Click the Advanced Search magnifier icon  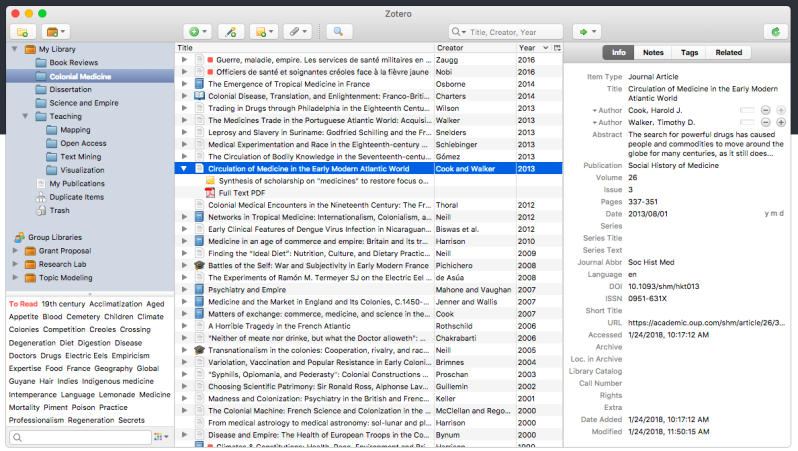pos(339,32)
